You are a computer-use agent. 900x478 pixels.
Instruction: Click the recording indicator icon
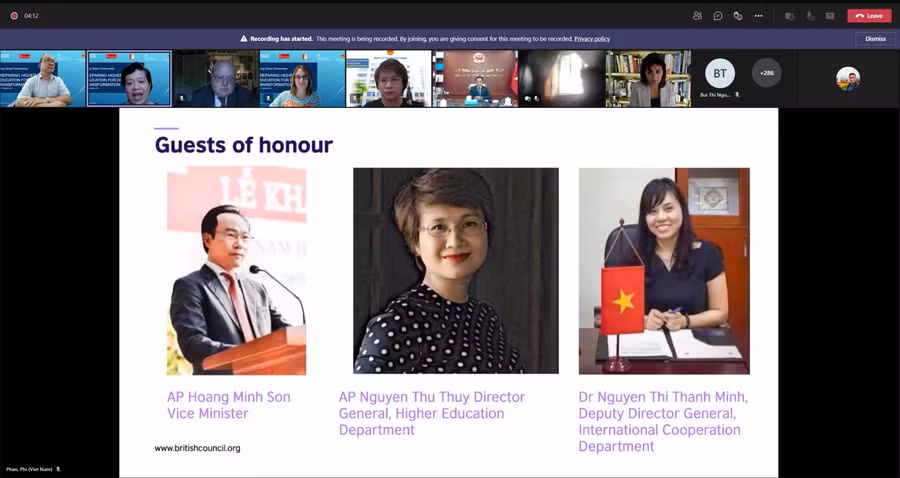14,16
